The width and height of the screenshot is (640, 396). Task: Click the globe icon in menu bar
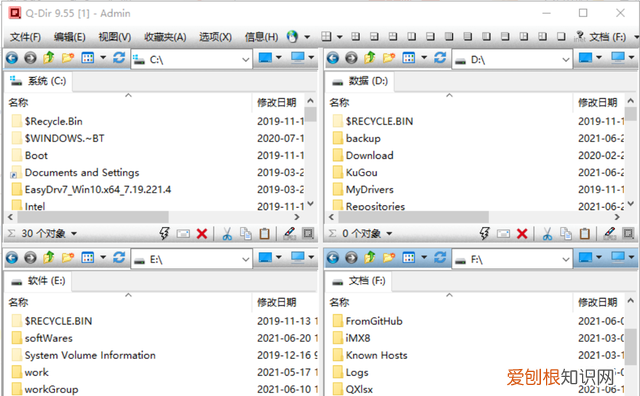[x=292, y=37]
